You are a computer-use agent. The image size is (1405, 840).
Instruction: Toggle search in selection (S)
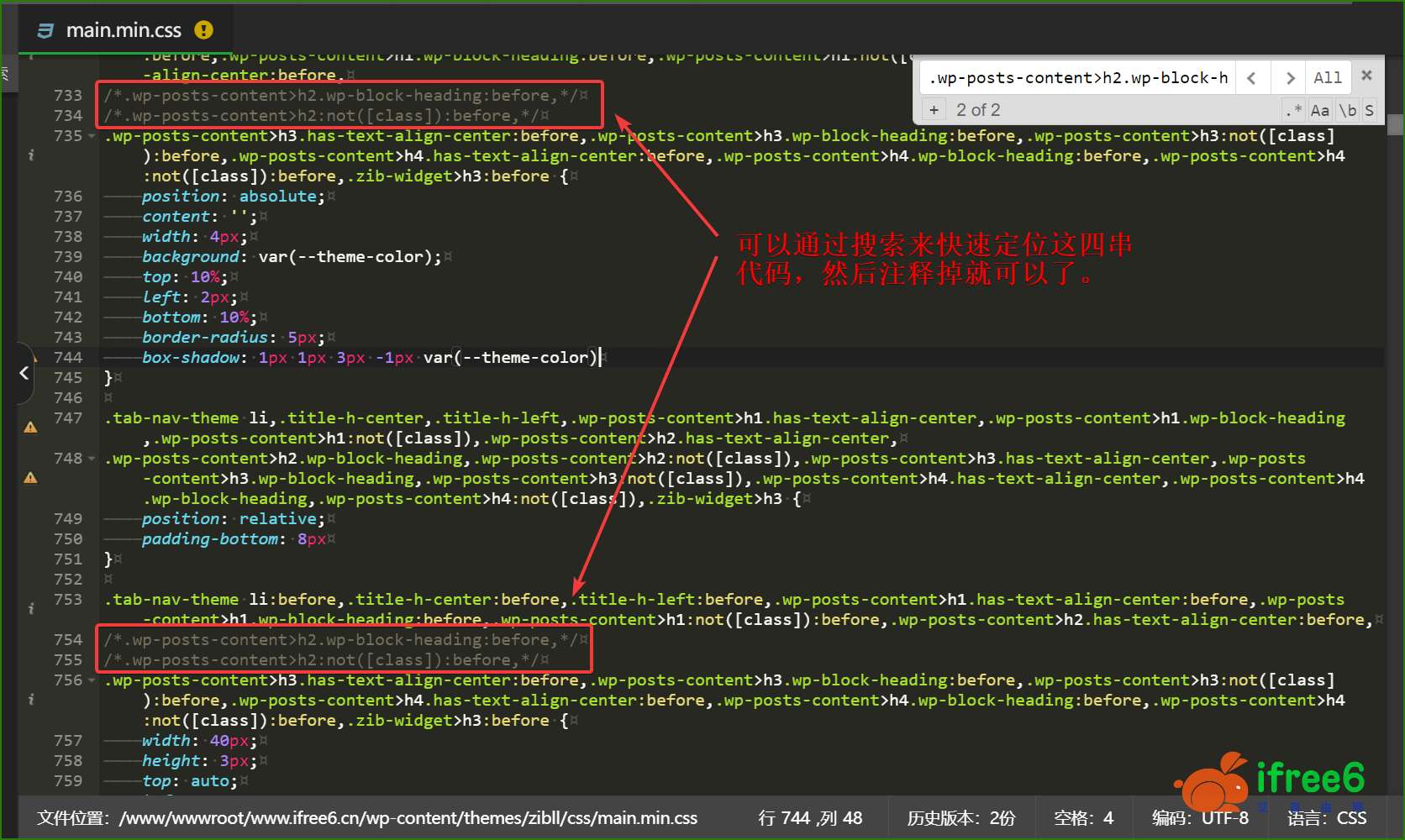tap(1369, 110)
